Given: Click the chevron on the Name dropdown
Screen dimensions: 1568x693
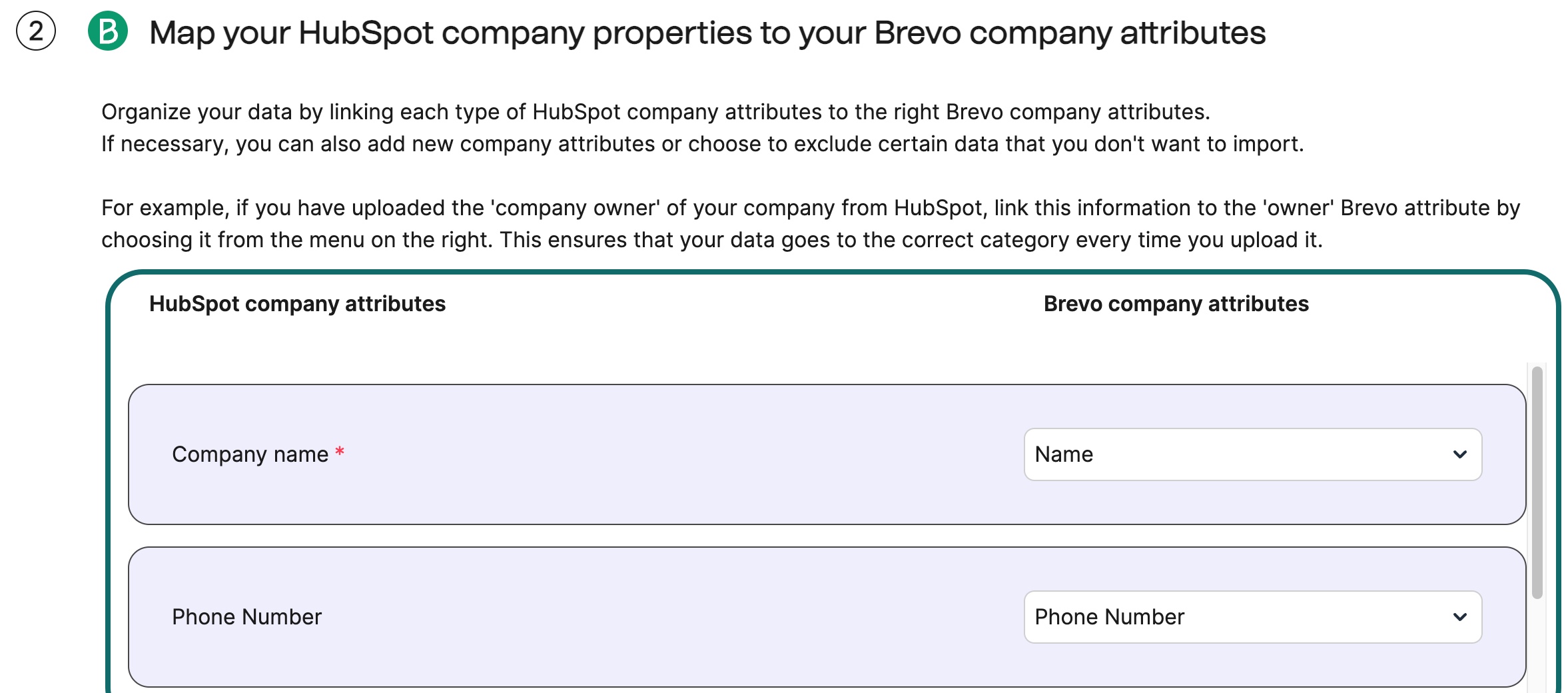Looking at the screenshot, I should pyautogui.click(x=1461, y=454).
